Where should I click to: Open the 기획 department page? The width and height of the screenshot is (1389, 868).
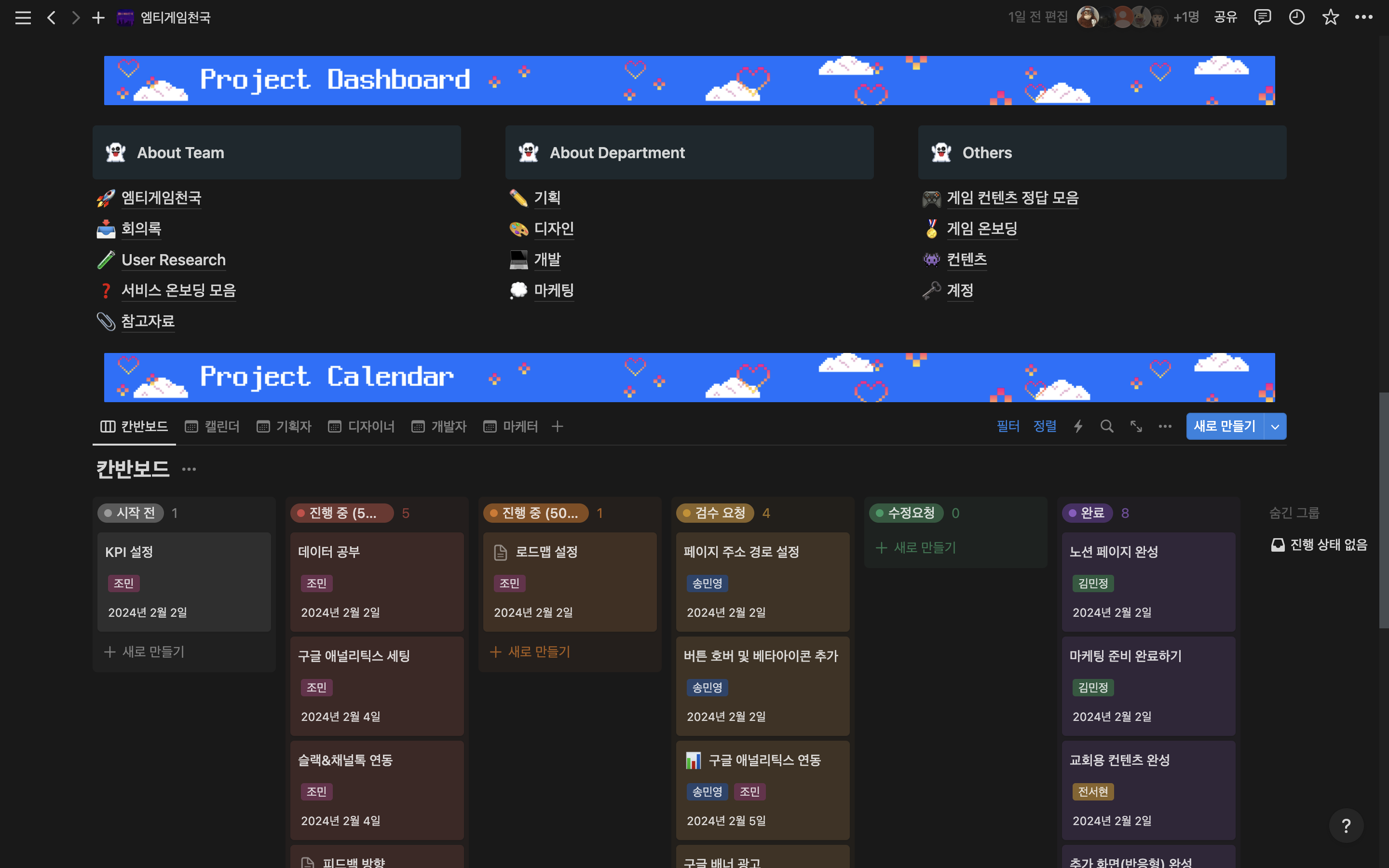[x=547, y=198]
